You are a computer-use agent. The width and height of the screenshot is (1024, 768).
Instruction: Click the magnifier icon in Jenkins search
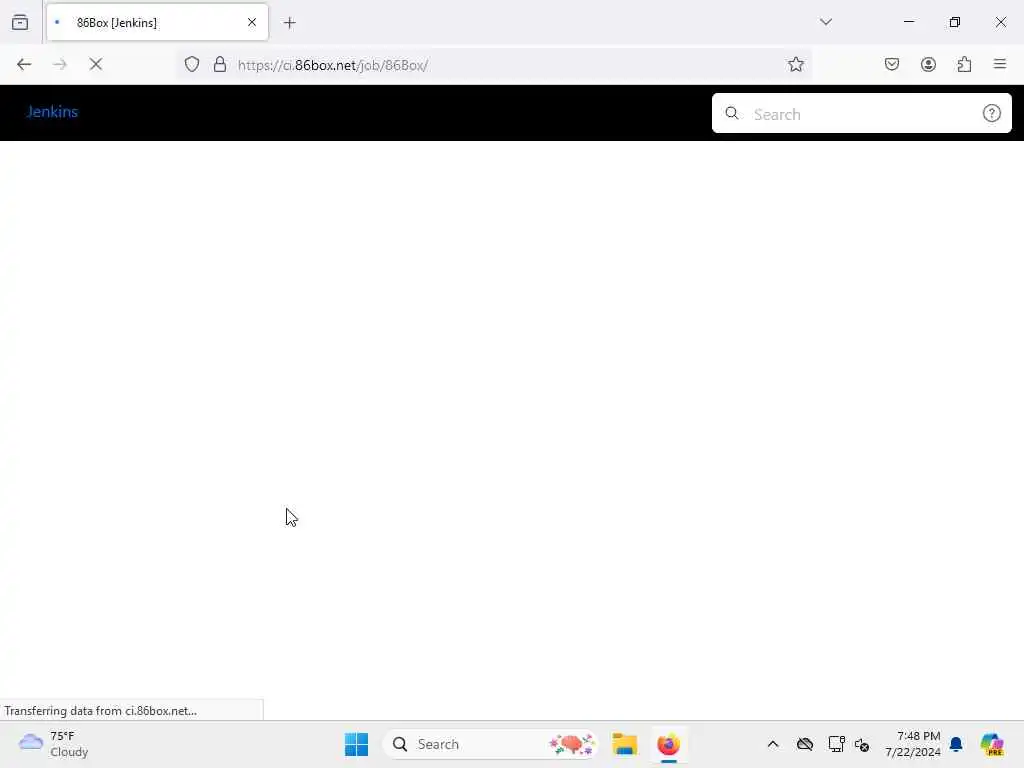pos(732,114)
